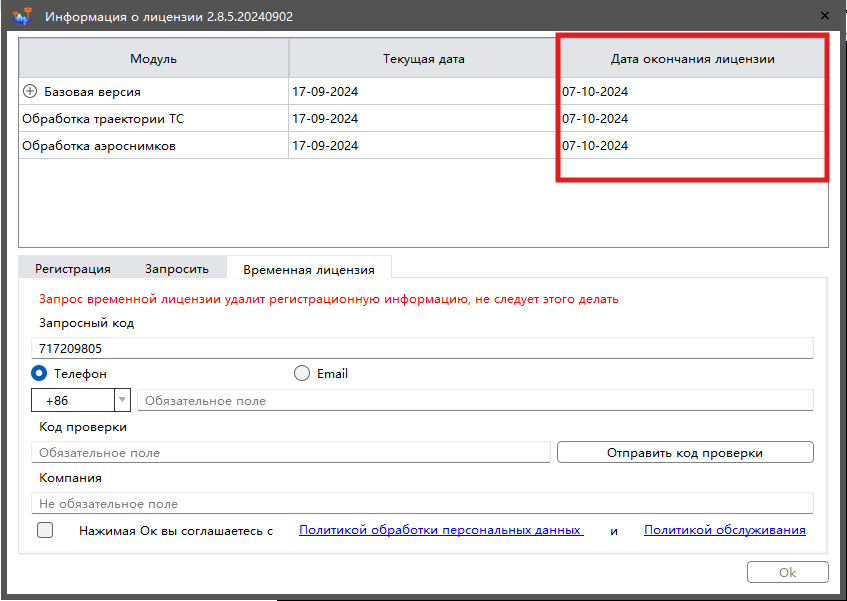
Task: Tick the agreement checkbox next to Нажимая Ок
Action: click(x=45, y=530)
